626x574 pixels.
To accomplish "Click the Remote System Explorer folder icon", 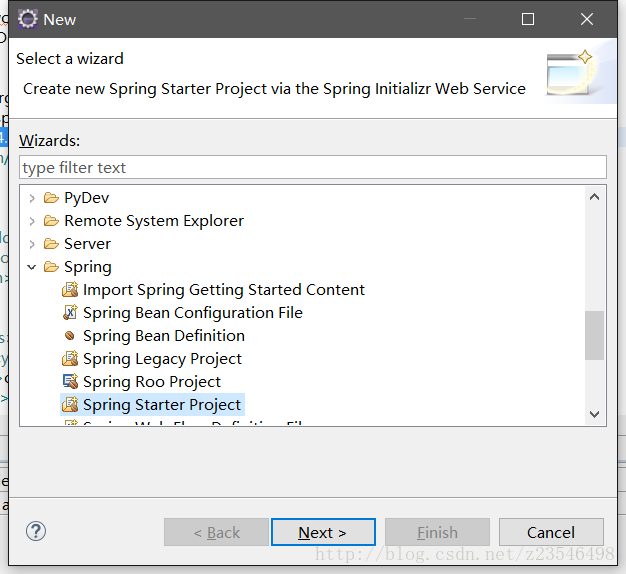I will coord(51,221).
